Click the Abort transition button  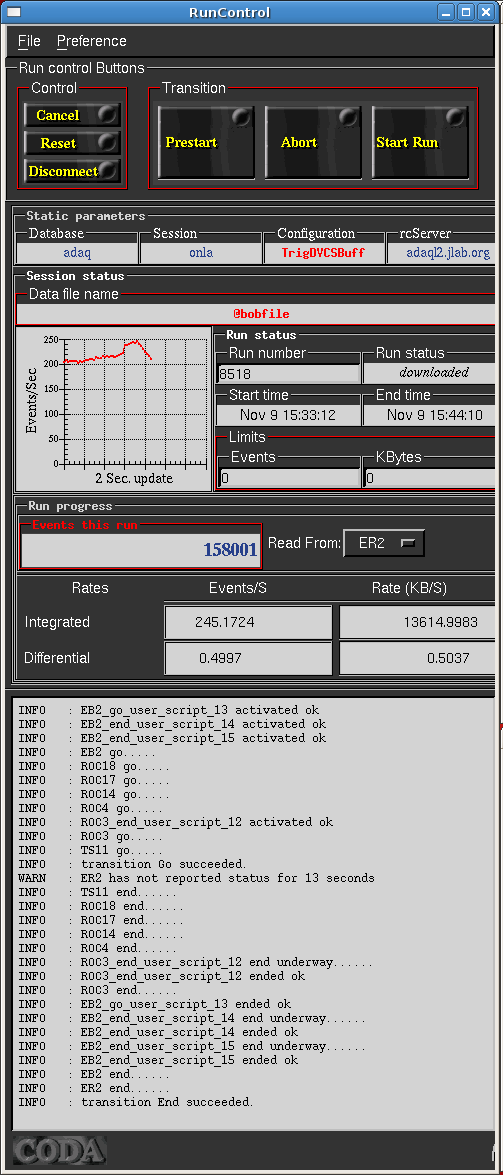pyautogui.click(x=313, y=142)
